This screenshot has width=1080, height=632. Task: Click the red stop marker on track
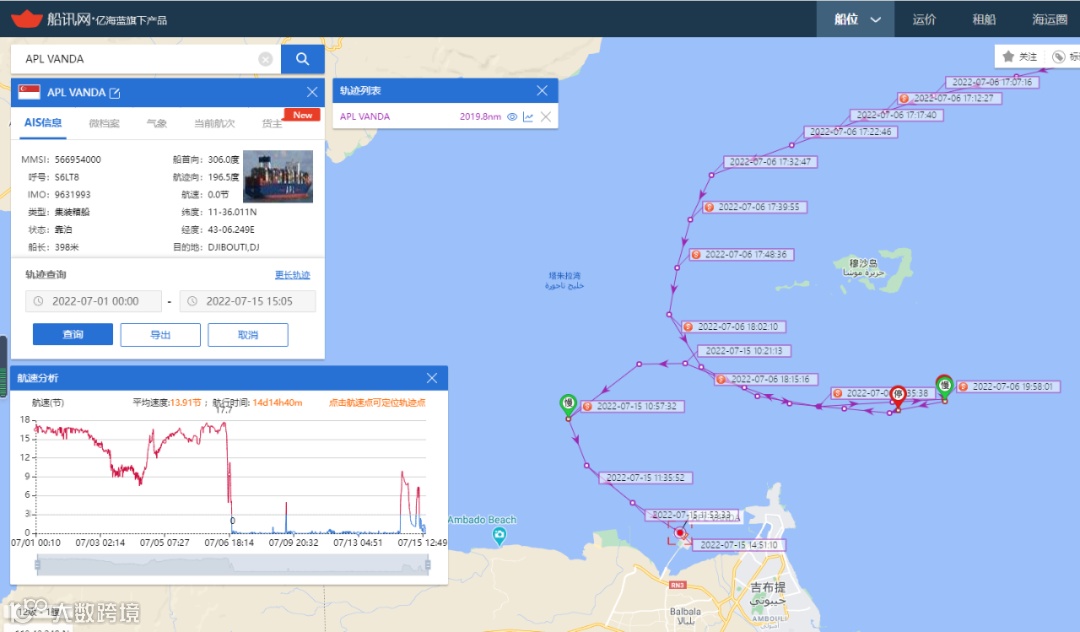click(897, 395)
